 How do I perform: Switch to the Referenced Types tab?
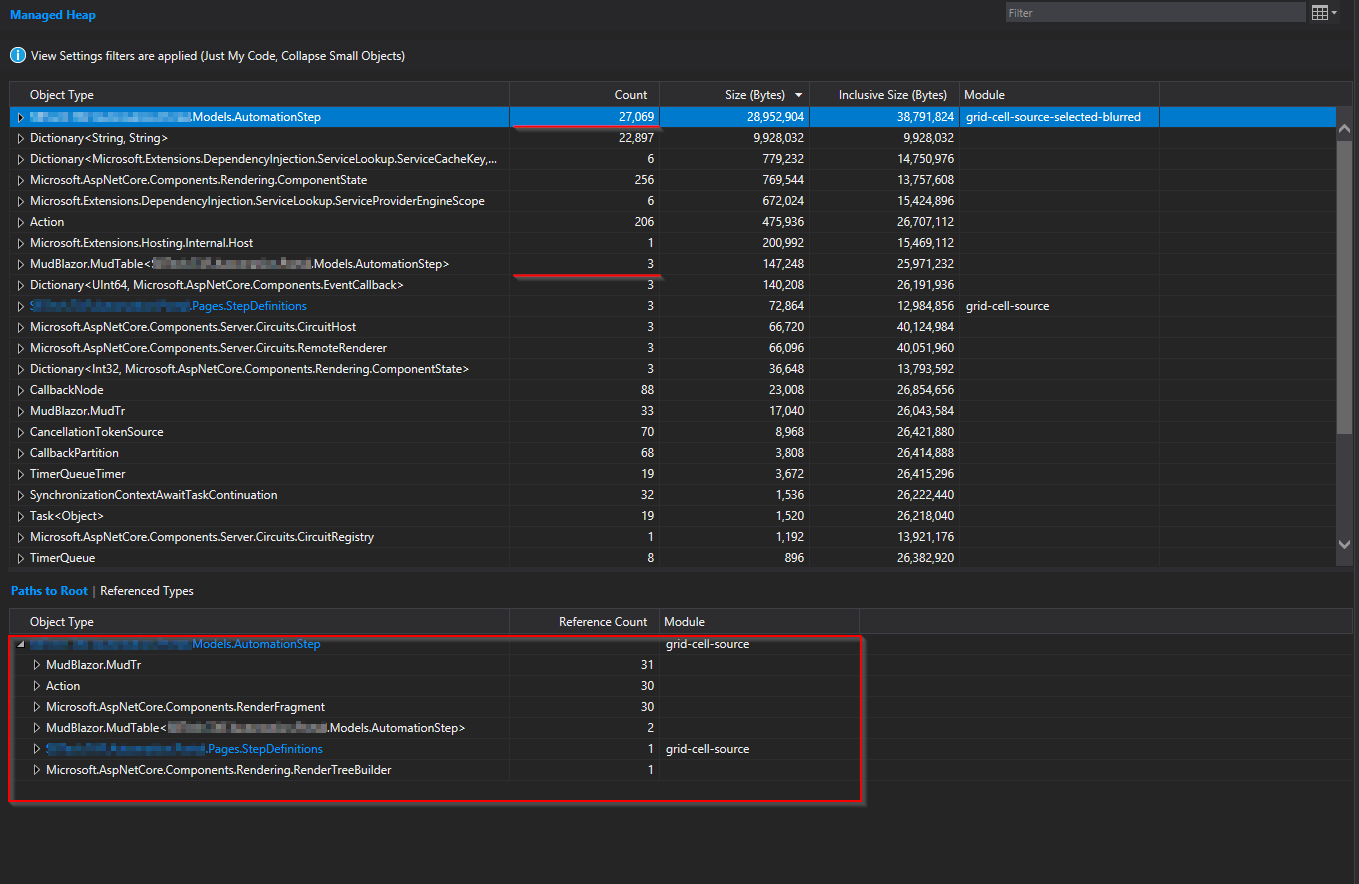tap(147, 591)
